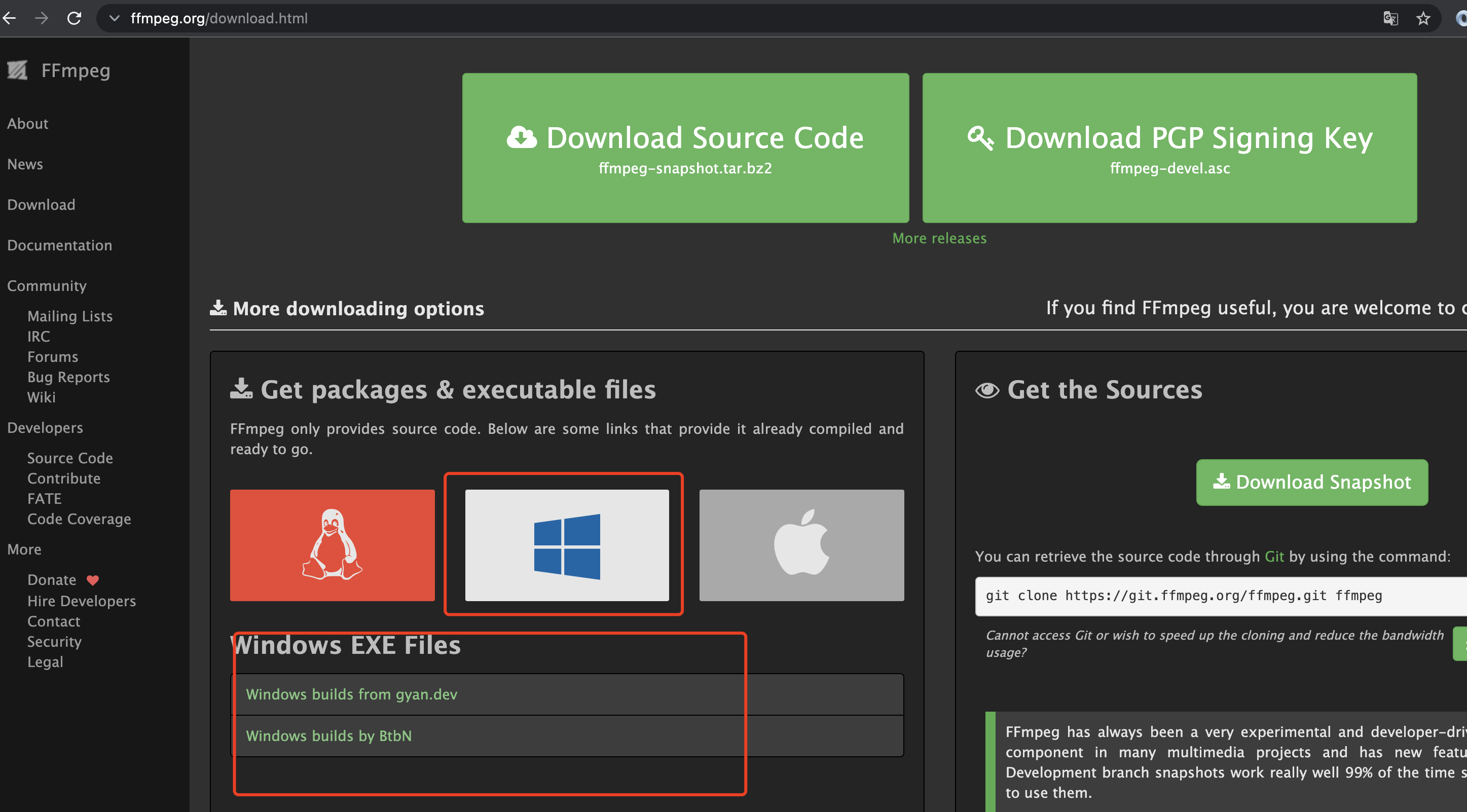Open the IRC link
This screenshot has width=1467, height=812.
pyautogui.click(x=39, y=337)
